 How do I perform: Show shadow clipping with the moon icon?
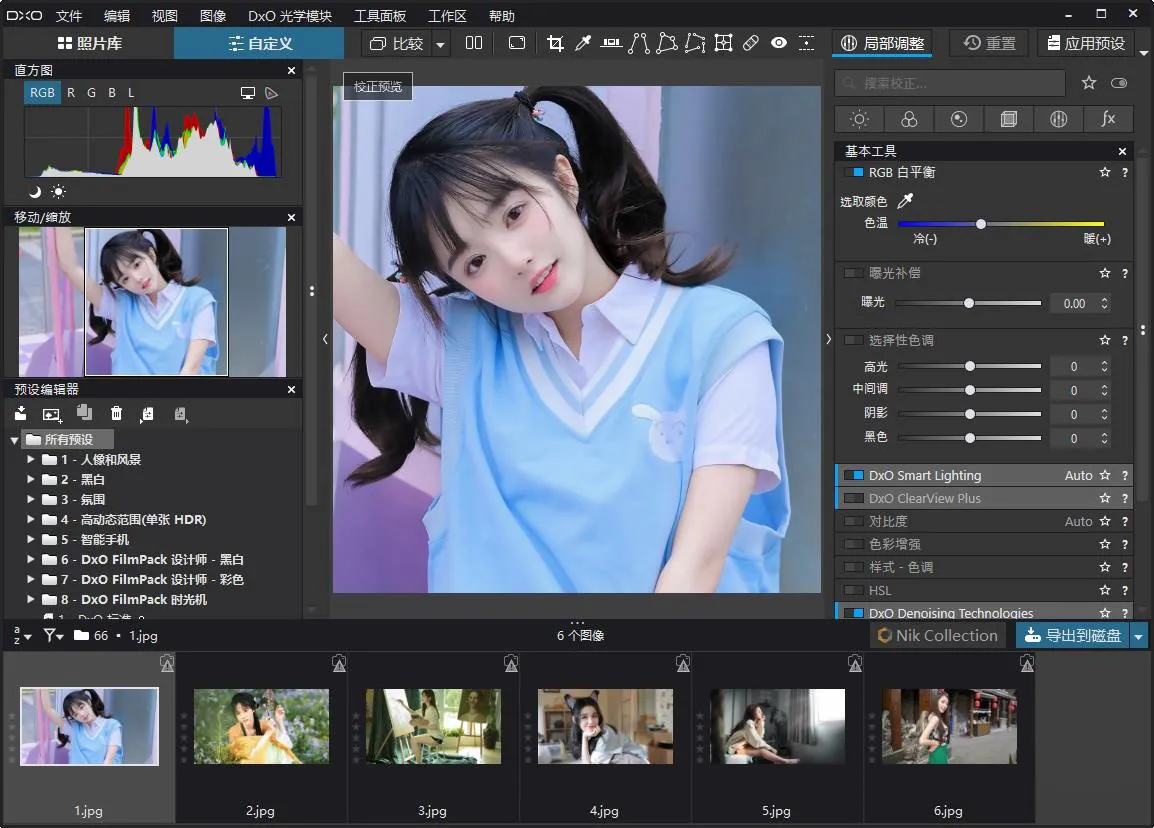pyautogui.click(x=35, y=192)
